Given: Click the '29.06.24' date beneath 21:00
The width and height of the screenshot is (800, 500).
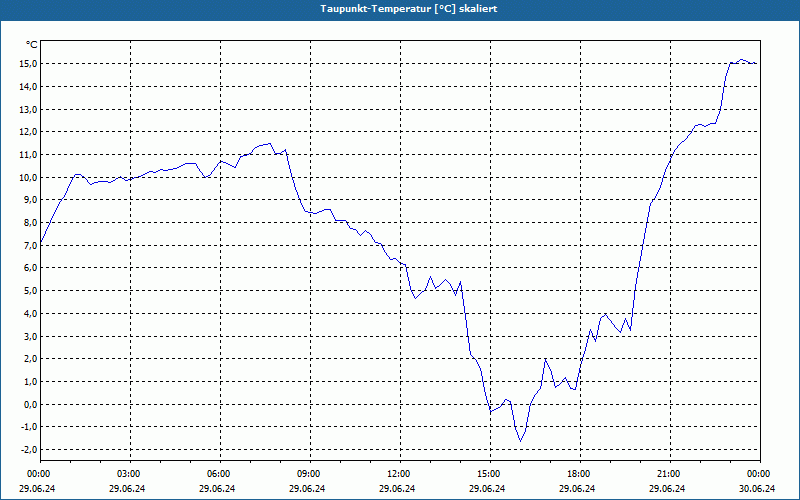Looking at the screenshot, I should point(667,488).
